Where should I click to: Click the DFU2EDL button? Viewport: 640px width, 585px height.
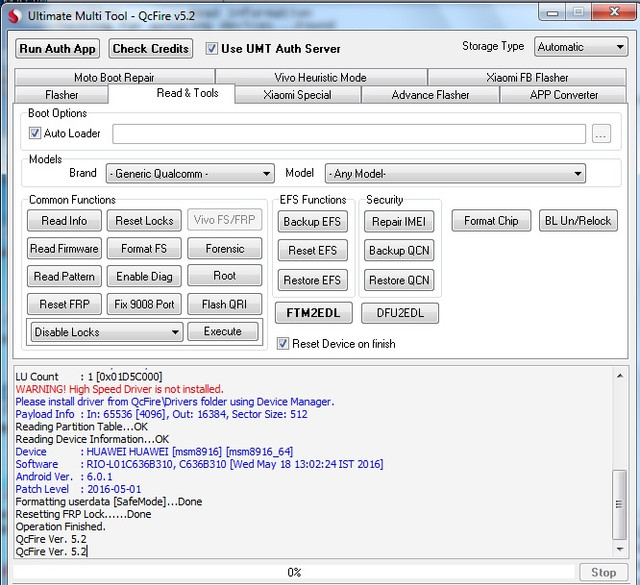click(x=400, y=313)
